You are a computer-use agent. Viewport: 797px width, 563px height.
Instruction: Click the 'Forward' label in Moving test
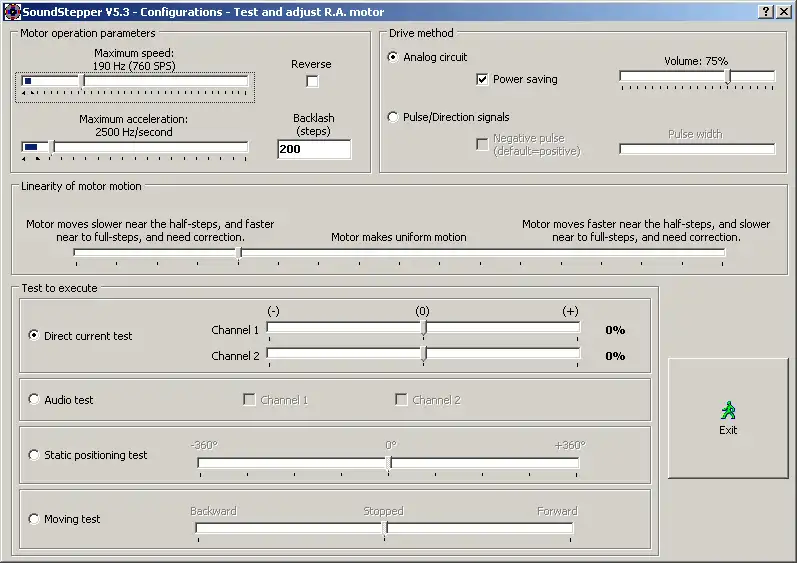click(557, 511)
